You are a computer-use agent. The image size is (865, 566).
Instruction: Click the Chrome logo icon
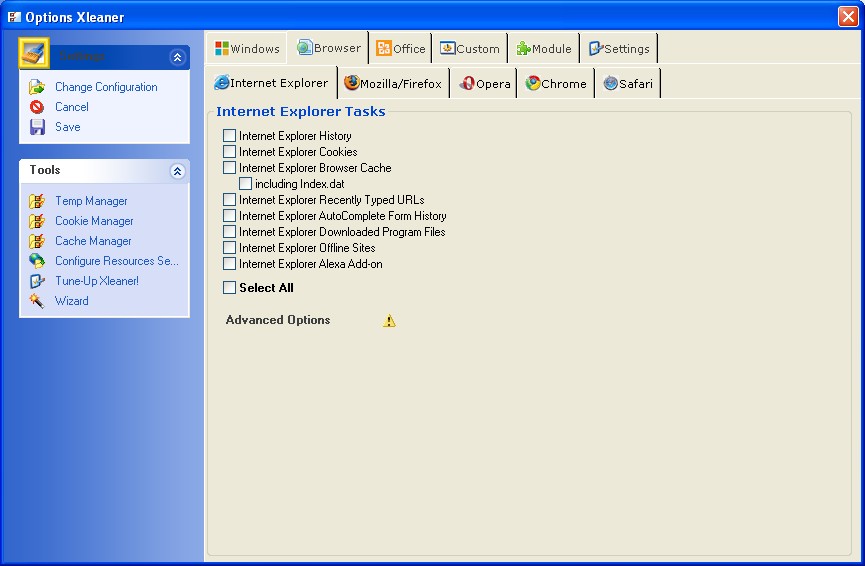click(533, 83)
